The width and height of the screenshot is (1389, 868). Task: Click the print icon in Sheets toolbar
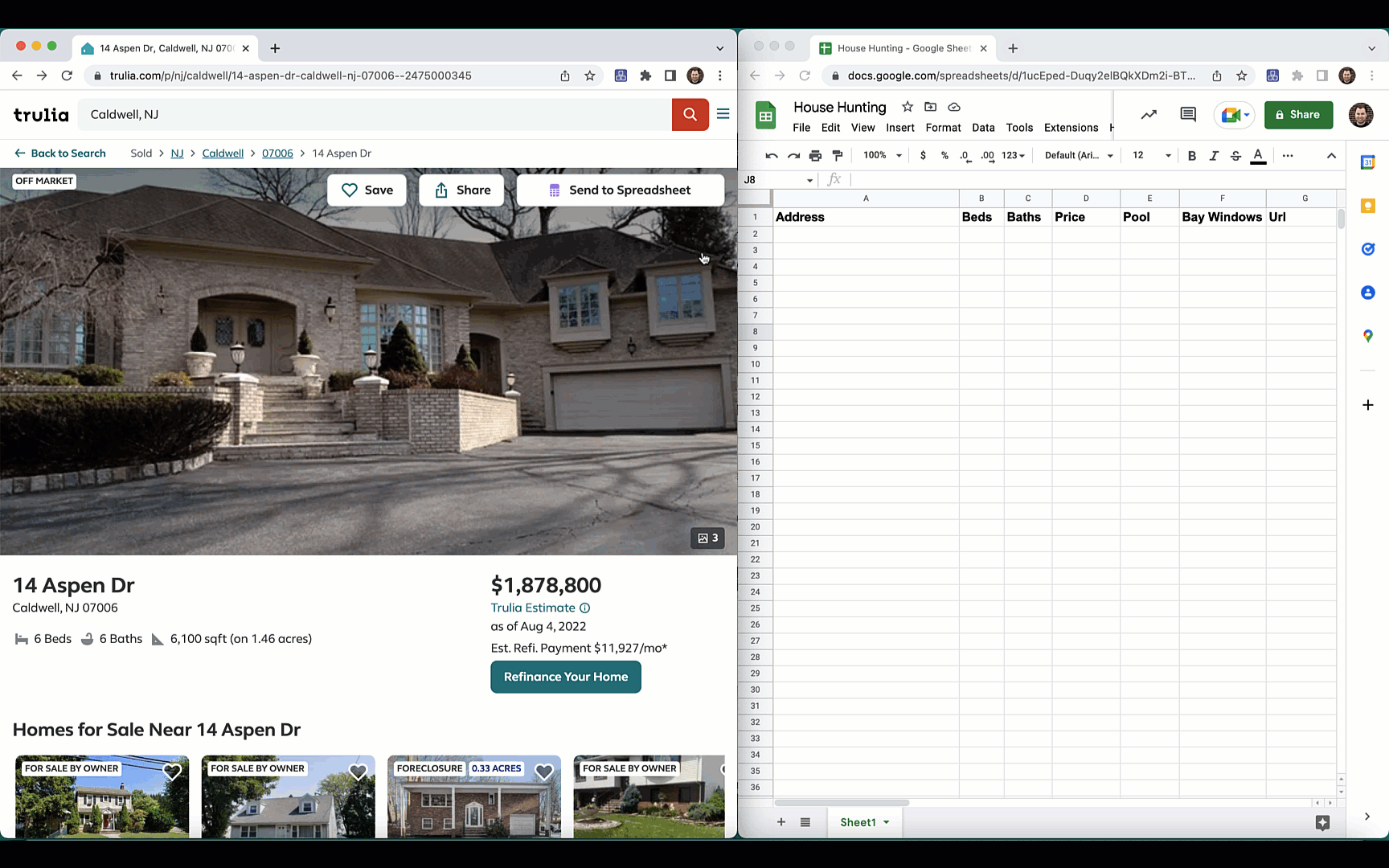(815, 155)
